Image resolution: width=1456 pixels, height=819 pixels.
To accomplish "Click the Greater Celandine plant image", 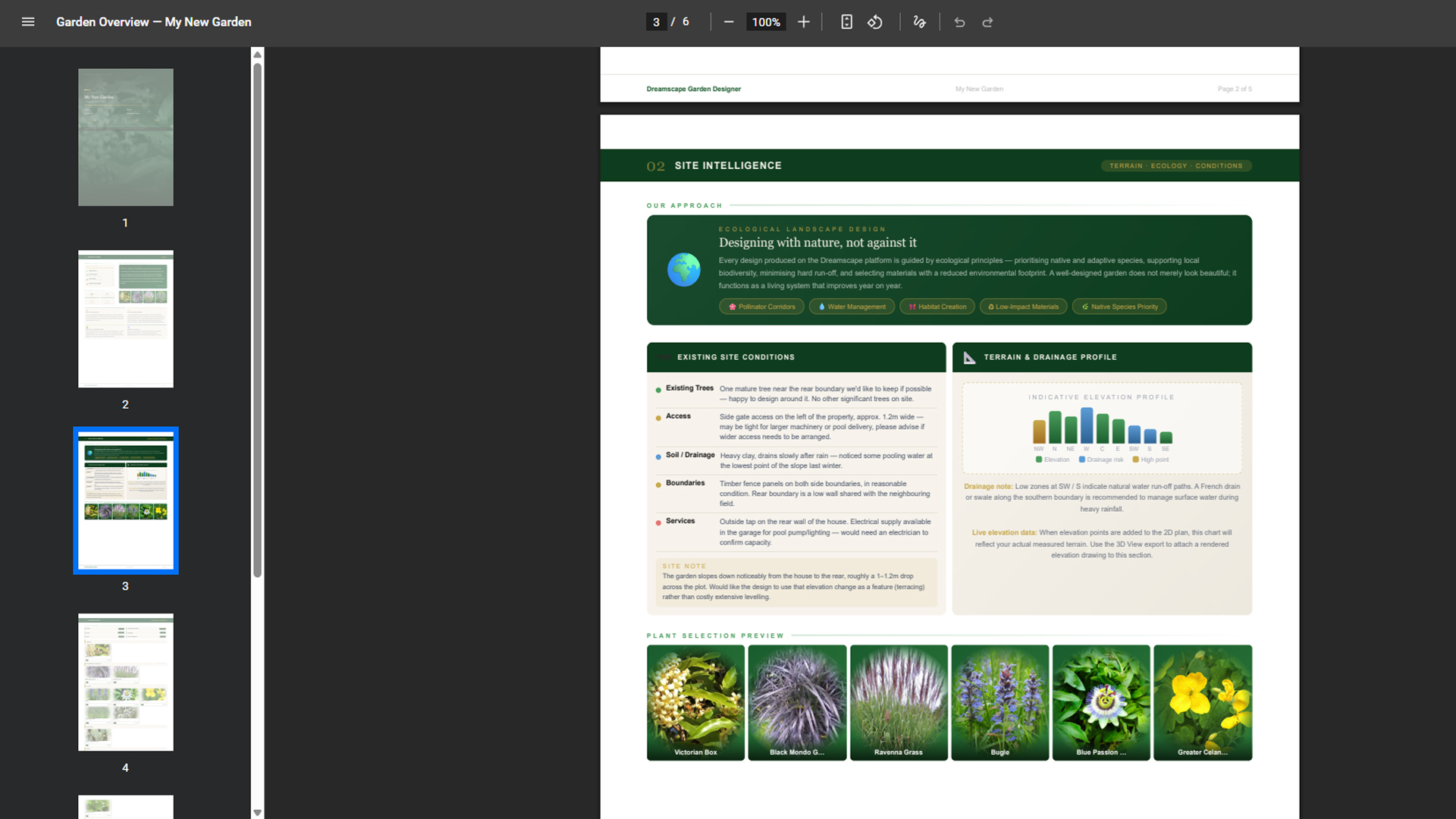I will [1203, 702].
